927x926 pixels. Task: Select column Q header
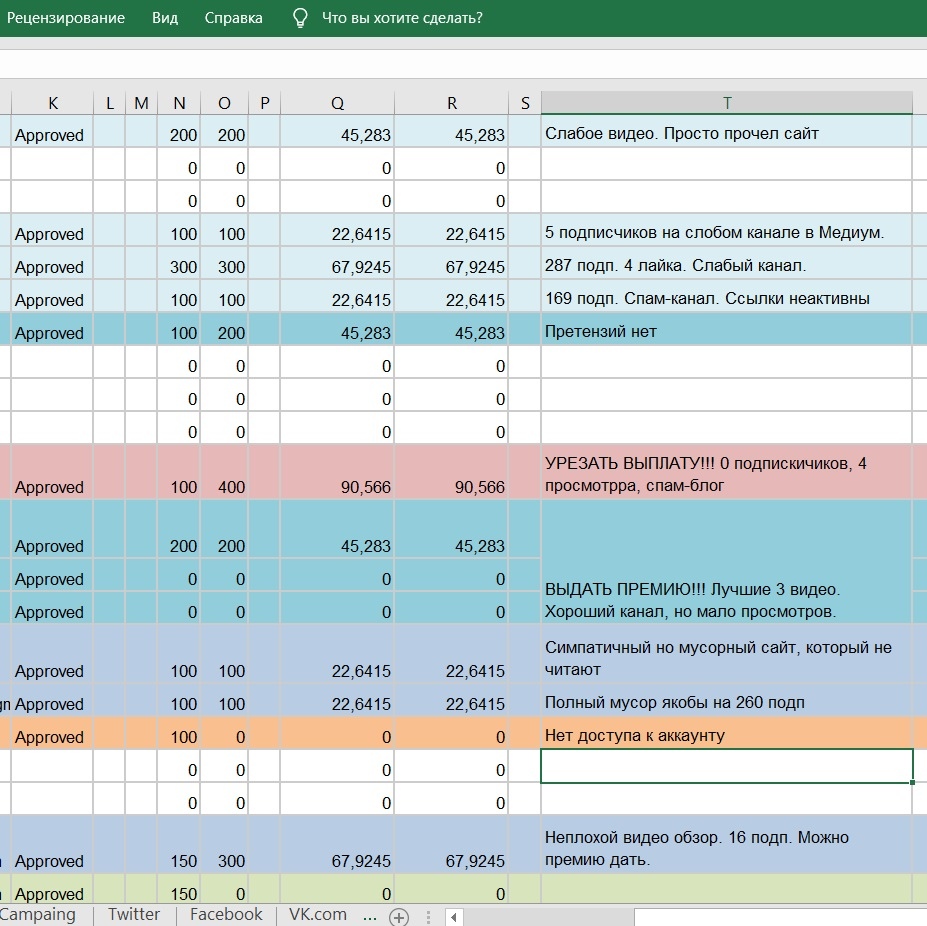[337, 103]
